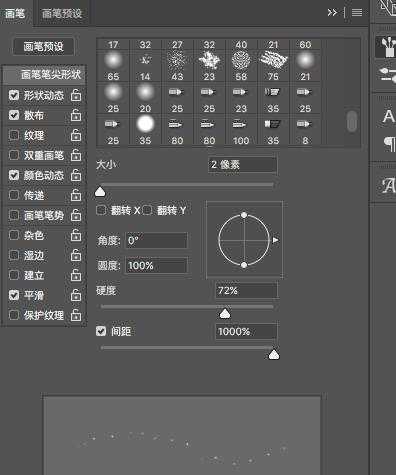Switch to the 画笔预设 tab
The height and width of the screenshot is (475, 396).
click(62, 13)
